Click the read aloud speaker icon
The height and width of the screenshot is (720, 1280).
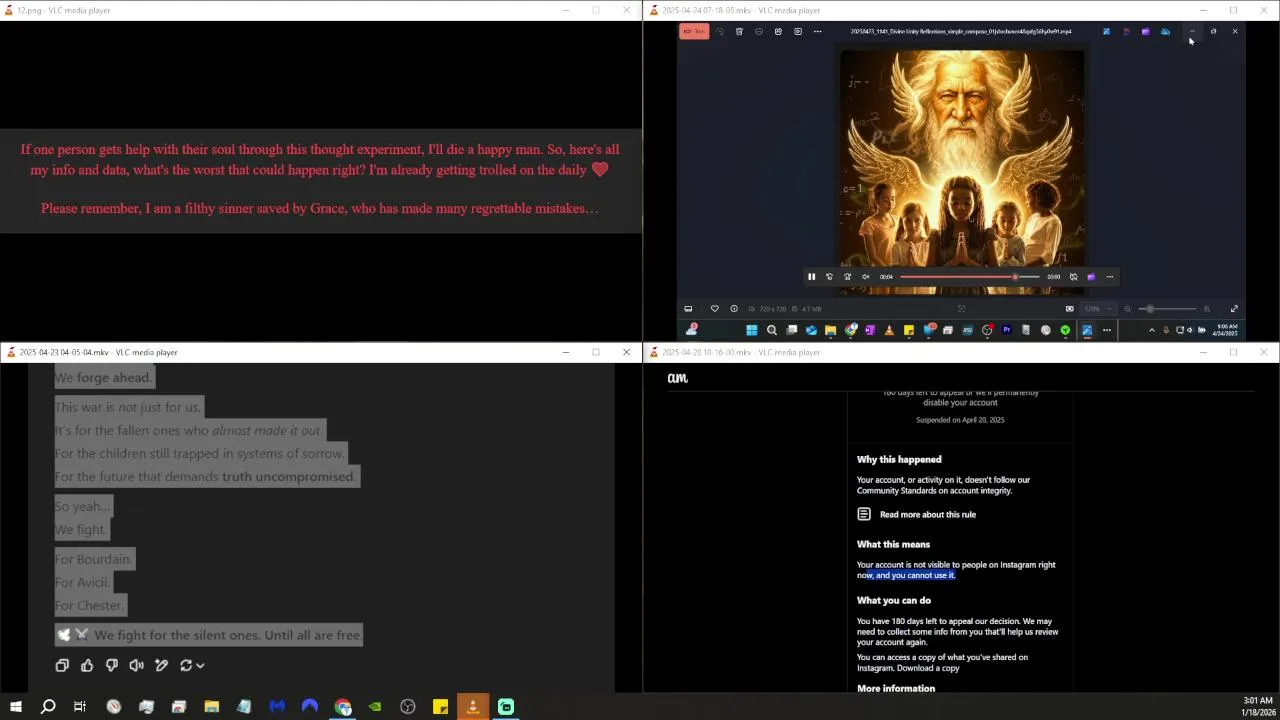(x=136, y=665)
